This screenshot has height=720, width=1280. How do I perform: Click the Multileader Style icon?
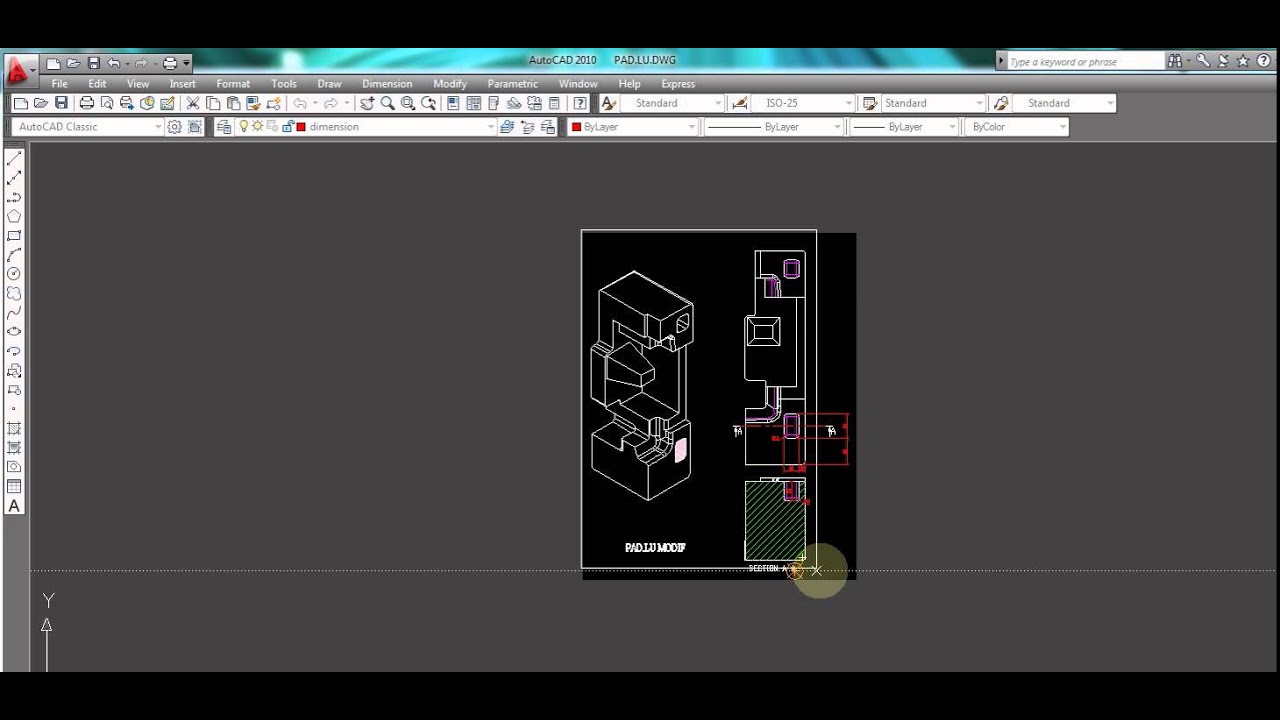pyautogui.click(x=1001, y=103)
